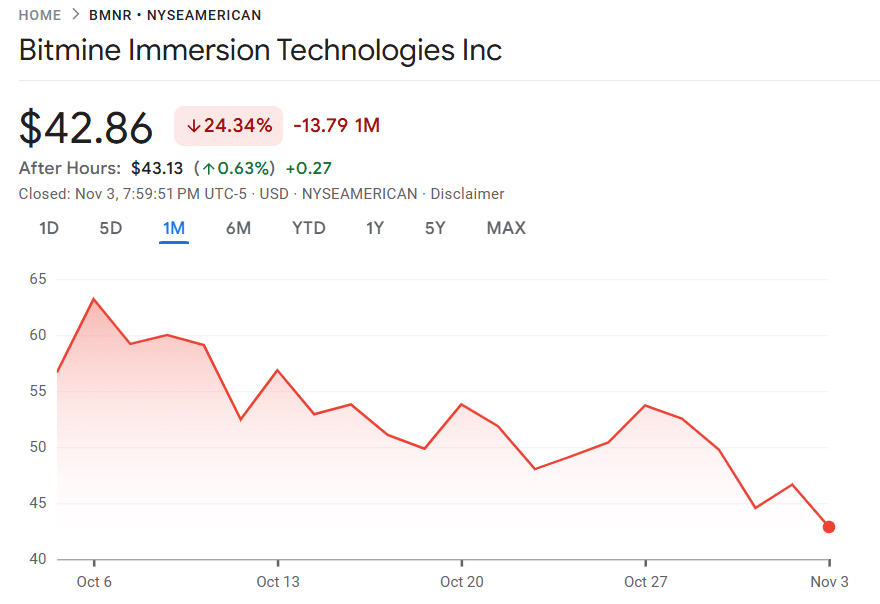Select the MAX history view
The height and width of the screenshot is (604, 880).
tap(506, 228)
